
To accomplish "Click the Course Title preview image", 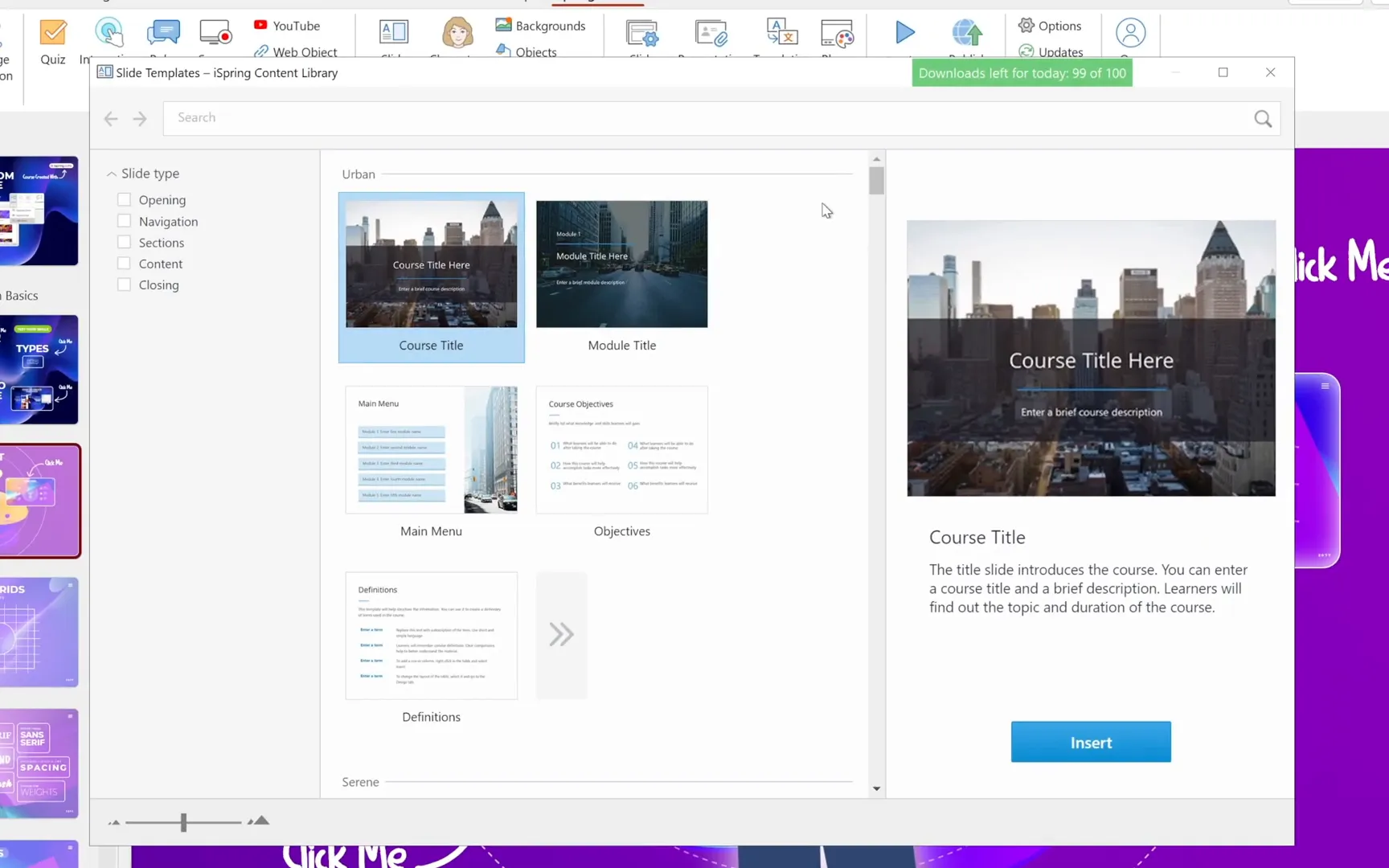I will click(x=1091, y=358).
